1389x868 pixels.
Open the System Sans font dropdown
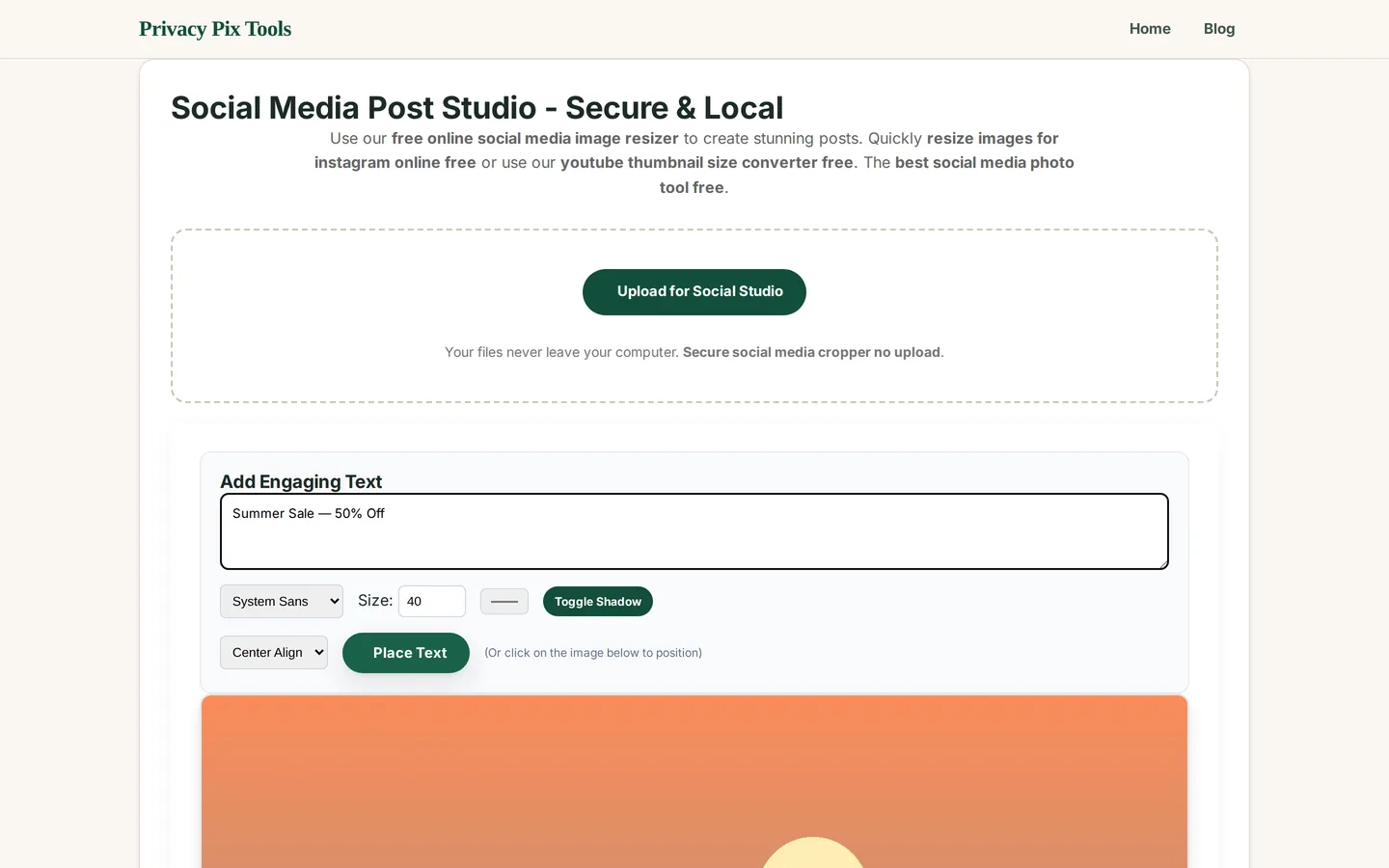[282, 601]
